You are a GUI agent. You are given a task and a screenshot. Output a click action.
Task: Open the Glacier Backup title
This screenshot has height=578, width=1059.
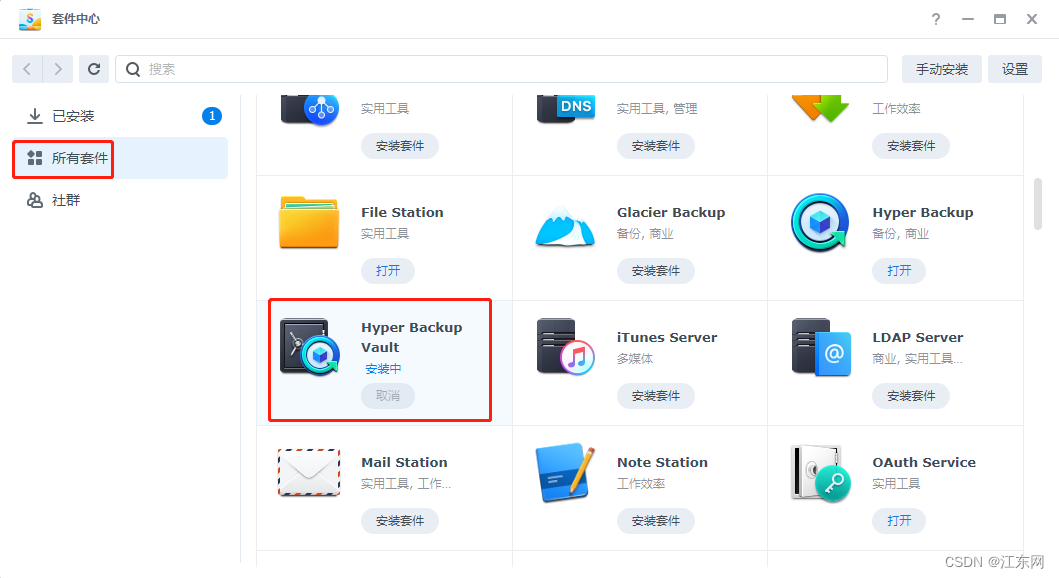click(671, 212)
